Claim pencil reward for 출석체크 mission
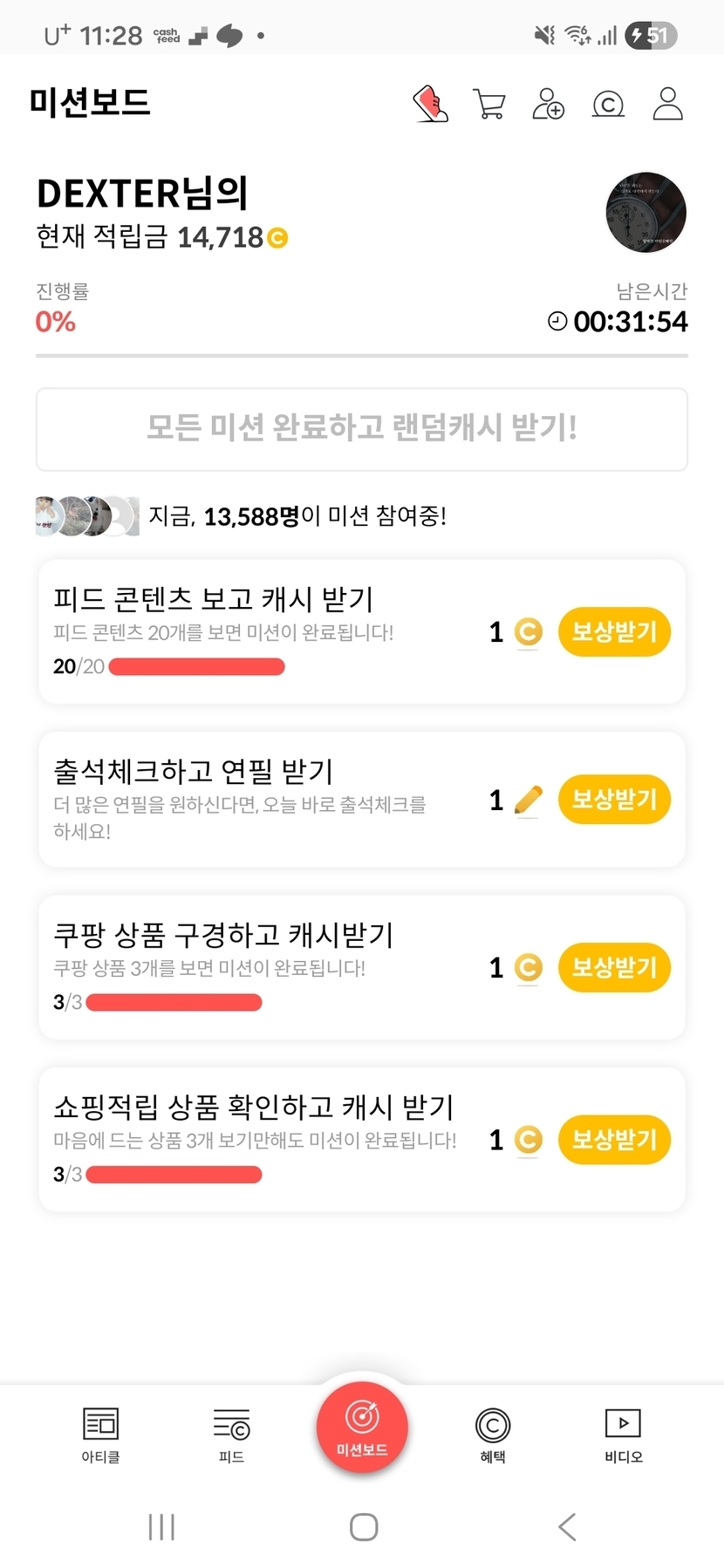This screenshot has width=724, height=1568. (x=614, y=800)
